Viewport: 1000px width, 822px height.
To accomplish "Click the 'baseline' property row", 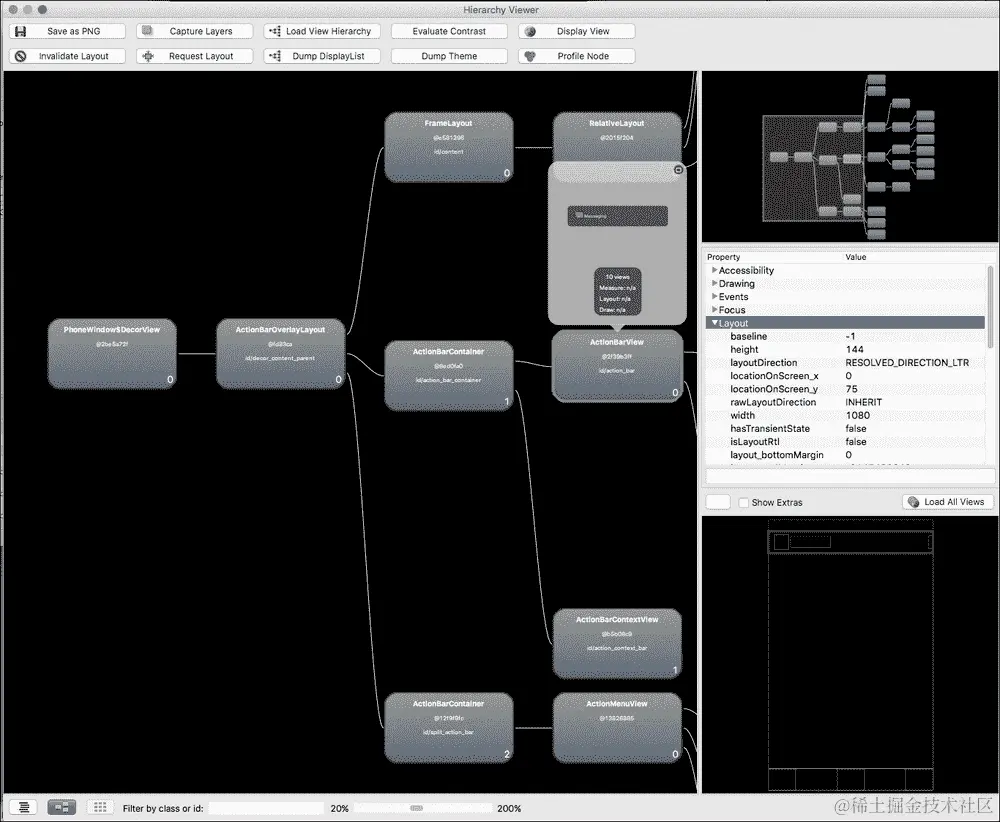I will pyautogui.click(x=845, y=336).
